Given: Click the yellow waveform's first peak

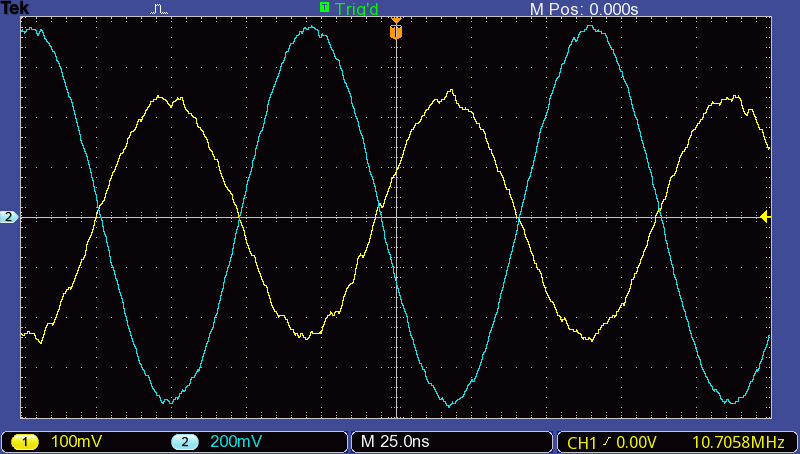Looking at the screenshot, I should pos(160,98).
